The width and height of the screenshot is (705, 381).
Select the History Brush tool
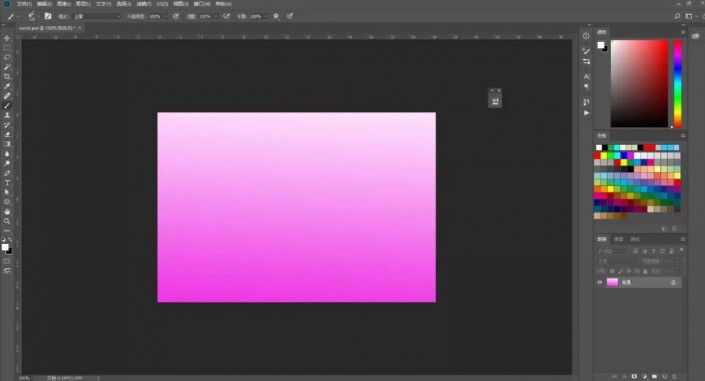point(7,125)
